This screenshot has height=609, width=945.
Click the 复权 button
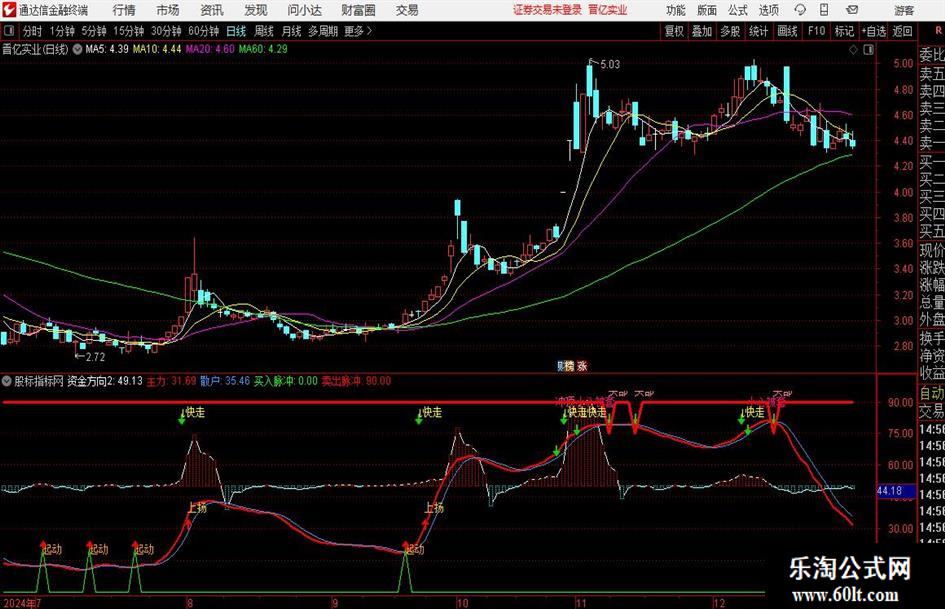[674, 31]
